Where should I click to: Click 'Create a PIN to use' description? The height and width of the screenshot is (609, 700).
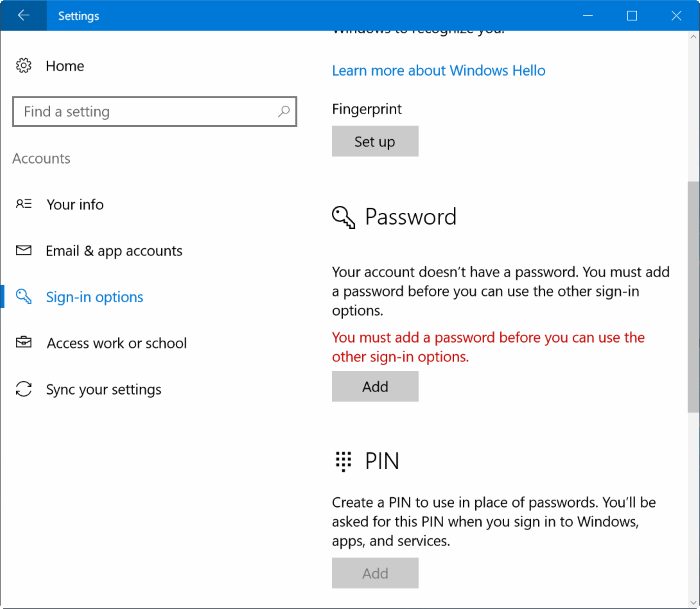(x=494, y=521)
